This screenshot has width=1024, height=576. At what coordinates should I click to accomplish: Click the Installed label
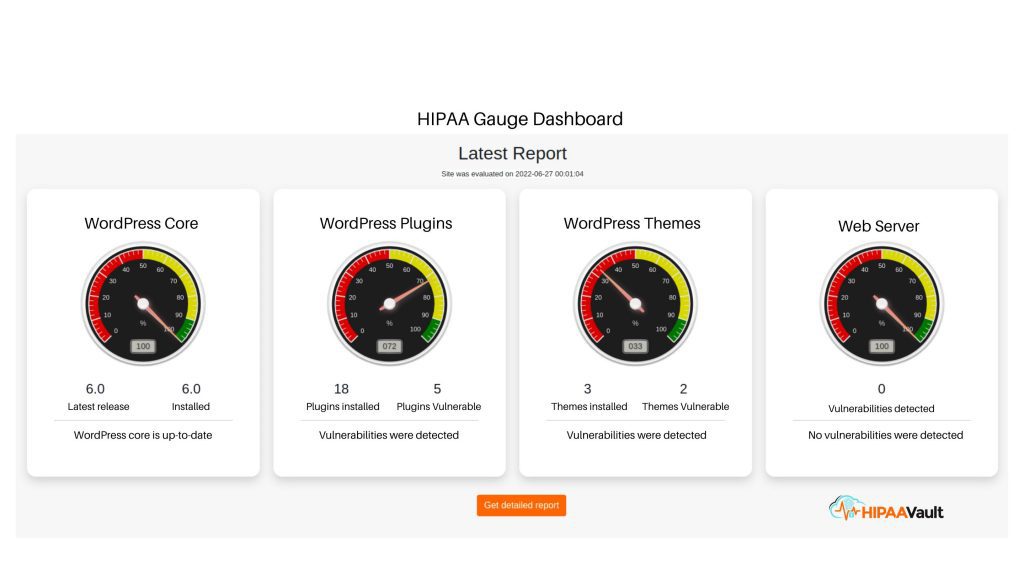[x=191, y=406]
